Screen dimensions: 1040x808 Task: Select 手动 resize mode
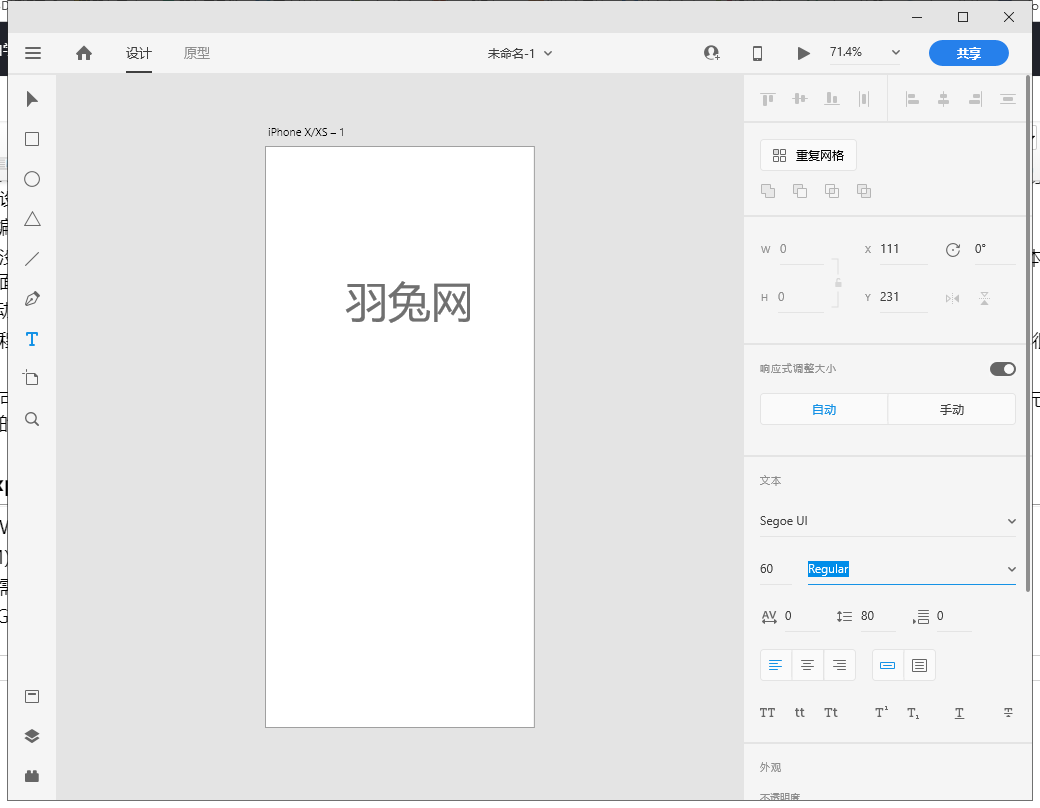coord(952,409)
